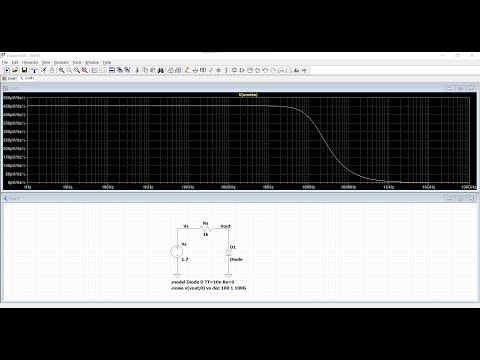Click the SPICE directive '.op' icon
This screenshot has width=480, height=360.
(x=304, y=70)
